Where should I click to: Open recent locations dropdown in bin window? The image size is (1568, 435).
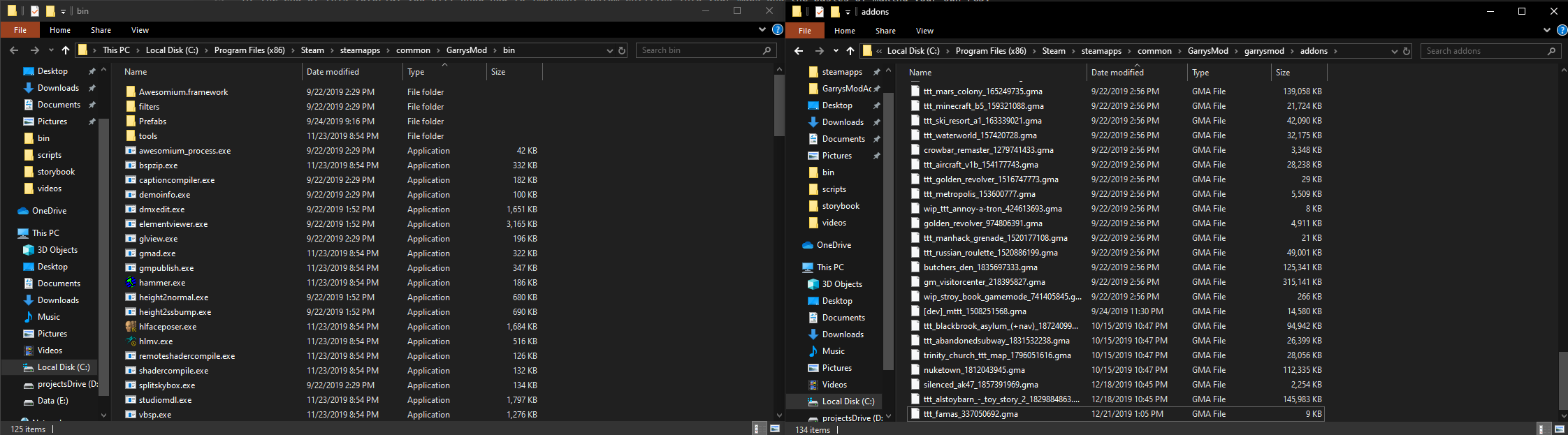[x=51, y=50]
